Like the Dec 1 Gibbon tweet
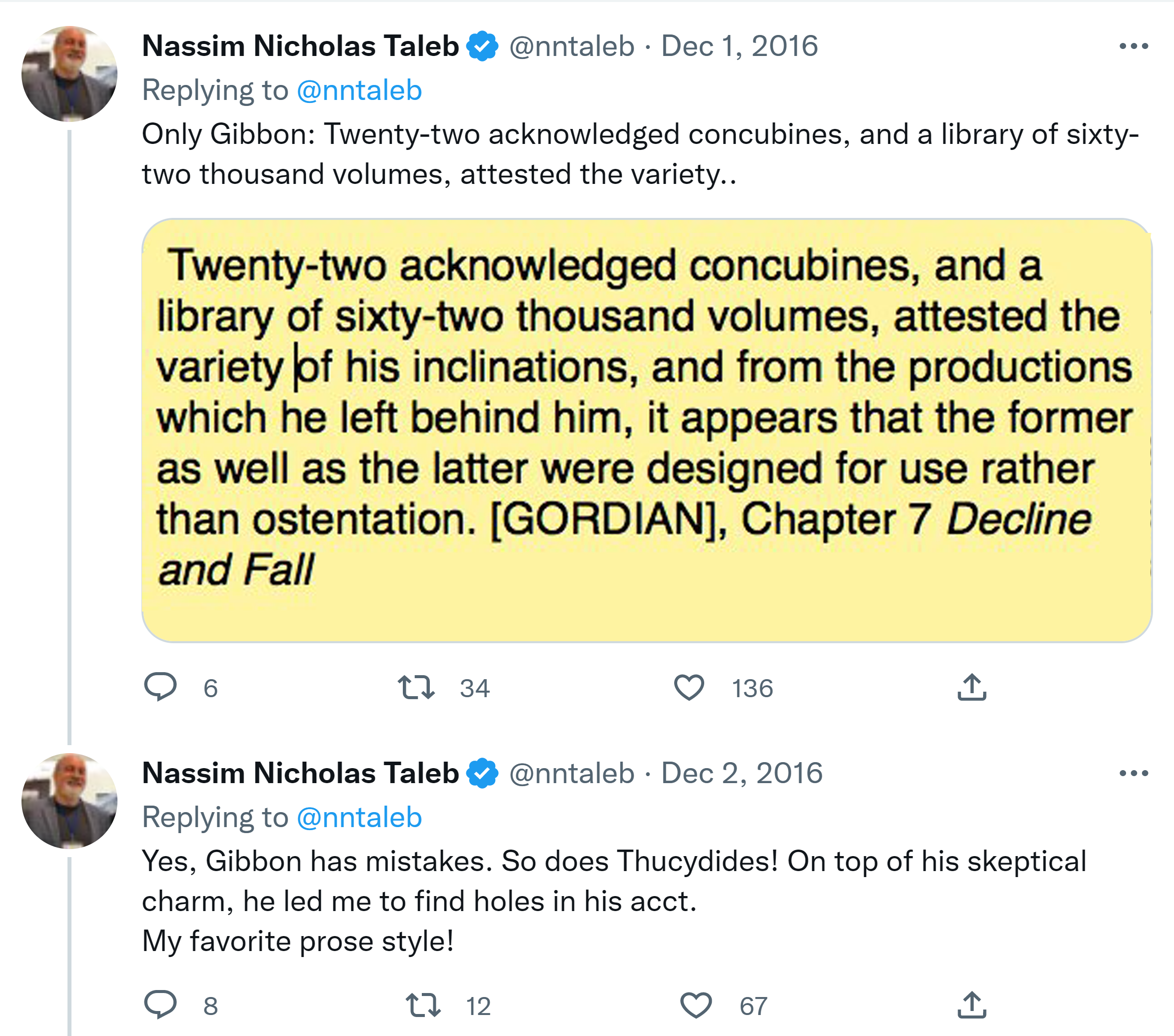The width and height of the screenshot is (1174, 1036). tap(689, 687)
